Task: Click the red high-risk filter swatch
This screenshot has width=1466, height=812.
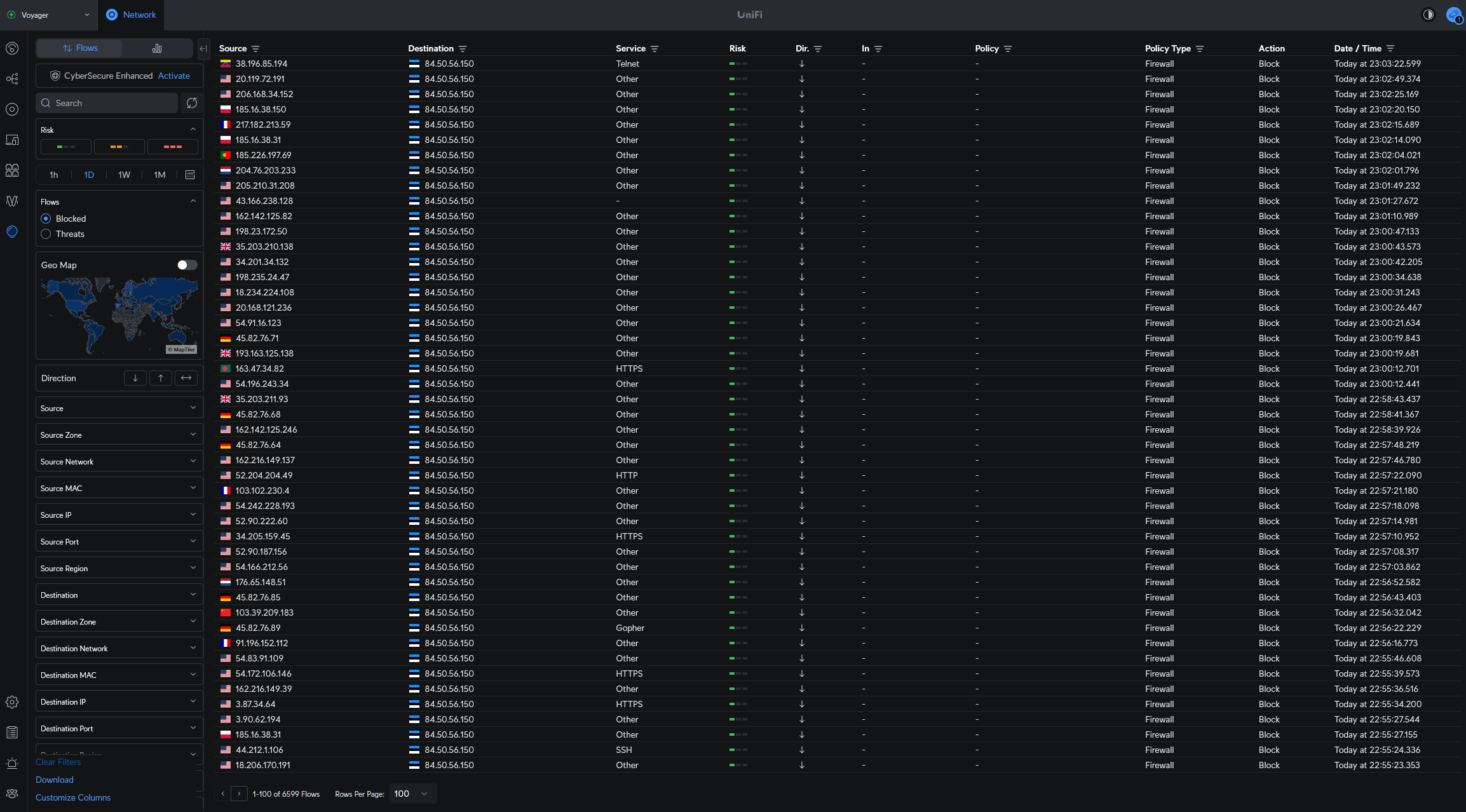Action: tap(173, 147)
